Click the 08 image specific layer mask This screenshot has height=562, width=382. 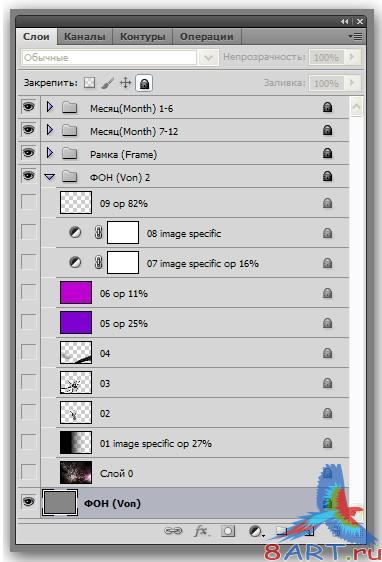pos(123,233)
